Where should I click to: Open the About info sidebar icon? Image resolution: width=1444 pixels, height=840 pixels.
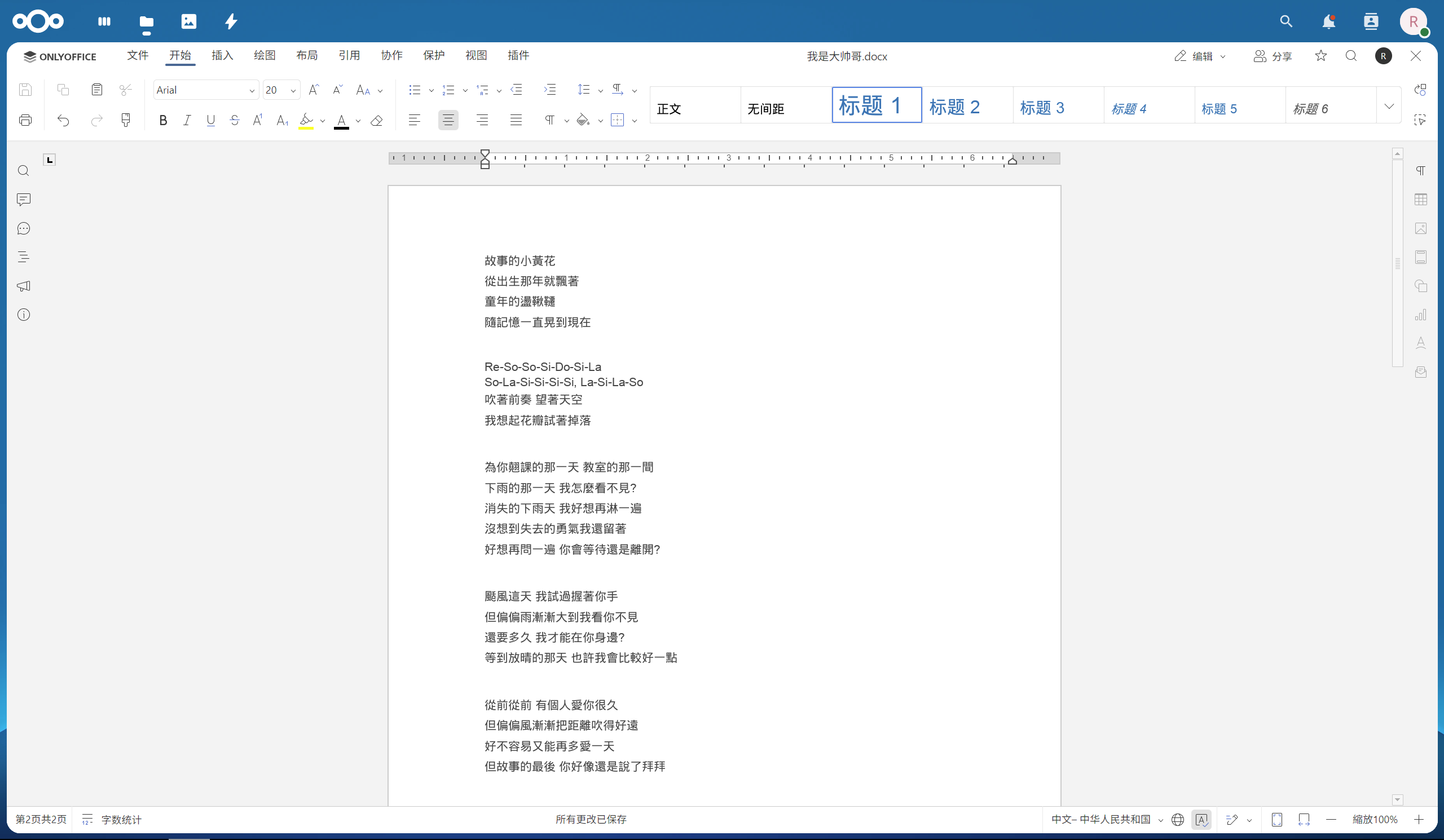pos(24,315)
